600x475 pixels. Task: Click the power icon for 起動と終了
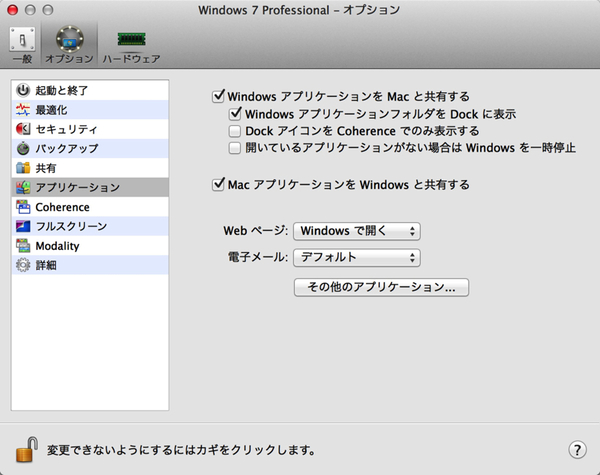[23, 90]
